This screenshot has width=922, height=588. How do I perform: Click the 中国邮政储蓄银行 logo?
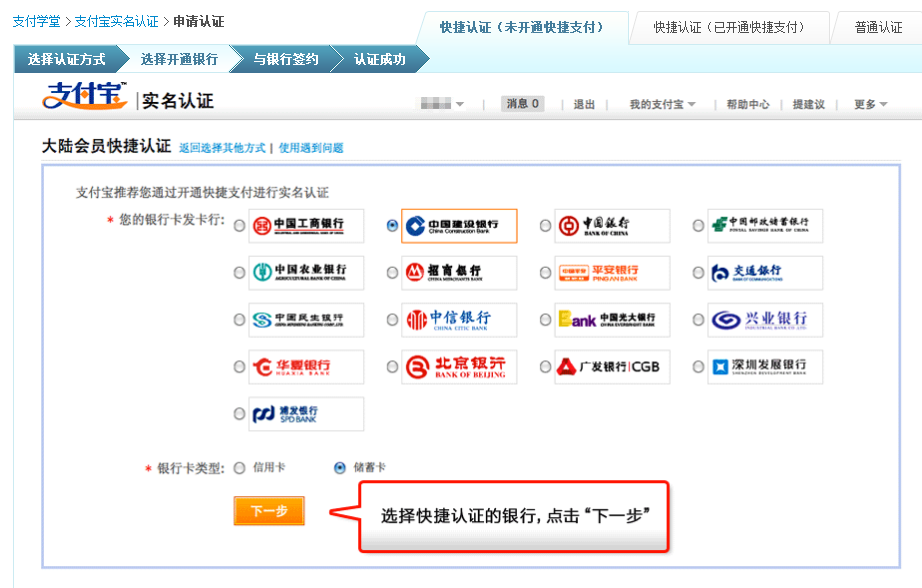pos(765,226)
